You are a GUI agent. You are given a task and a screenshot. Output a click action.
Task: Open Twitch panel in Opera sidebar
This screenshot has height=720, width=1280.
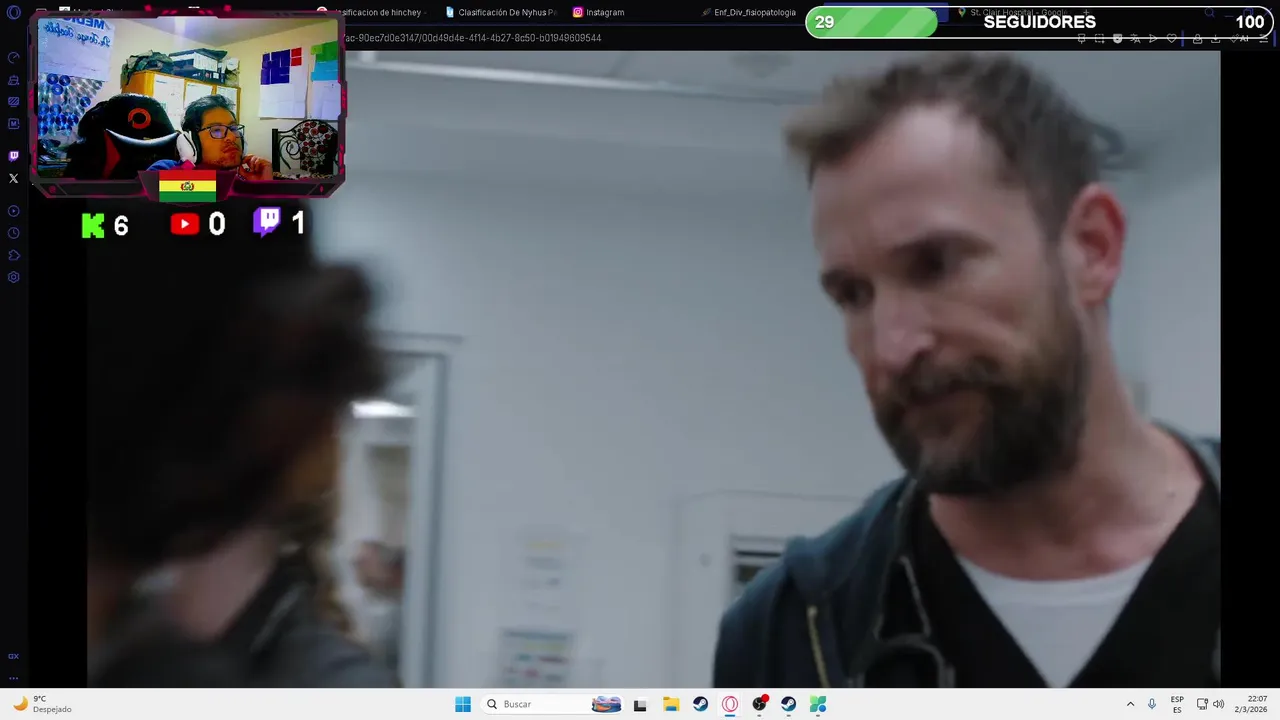pyautogui.click(x=13, y=156)
